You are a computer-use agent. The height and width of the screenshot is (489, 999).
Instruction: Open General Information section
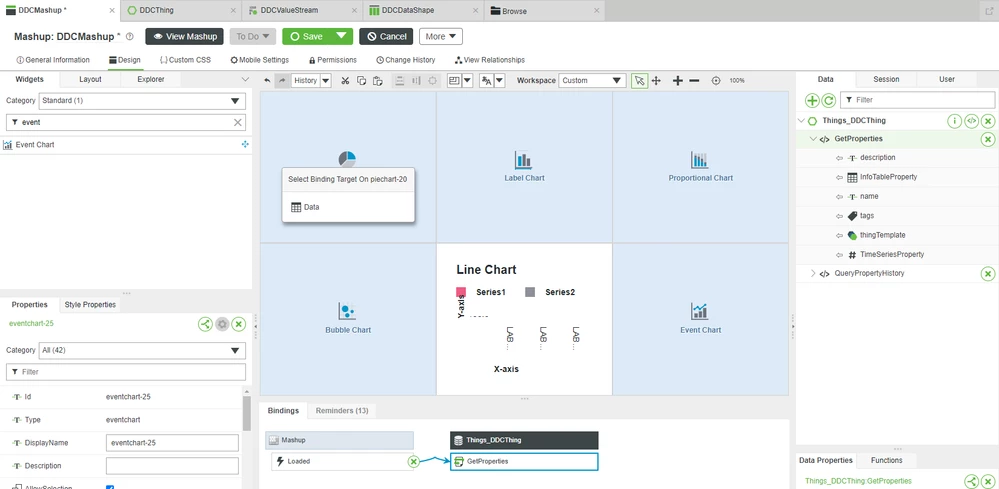tap(53, 60)
